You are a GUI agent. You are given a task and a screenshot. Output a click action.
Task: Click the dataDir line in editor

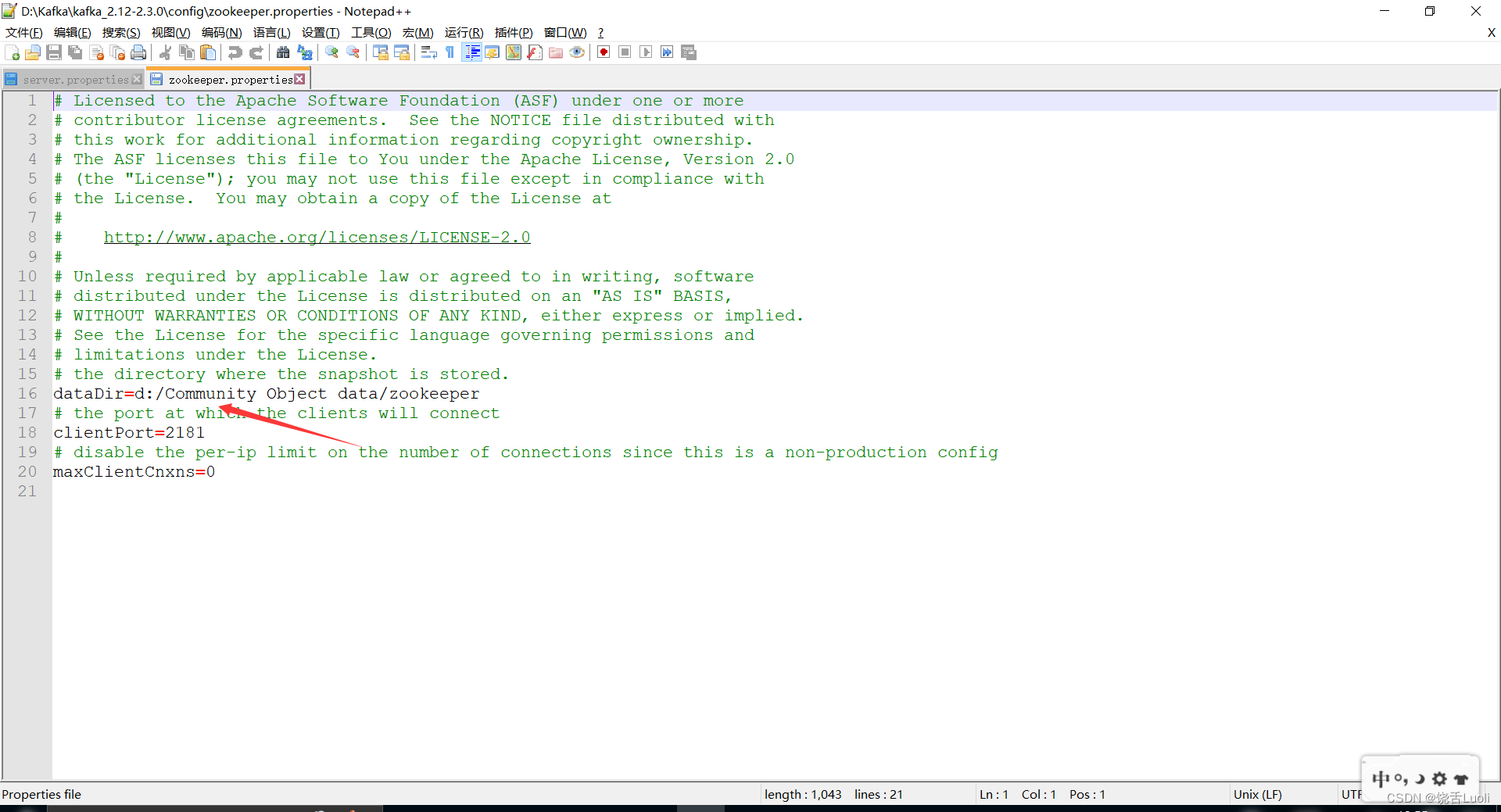[x=266, y=393]
